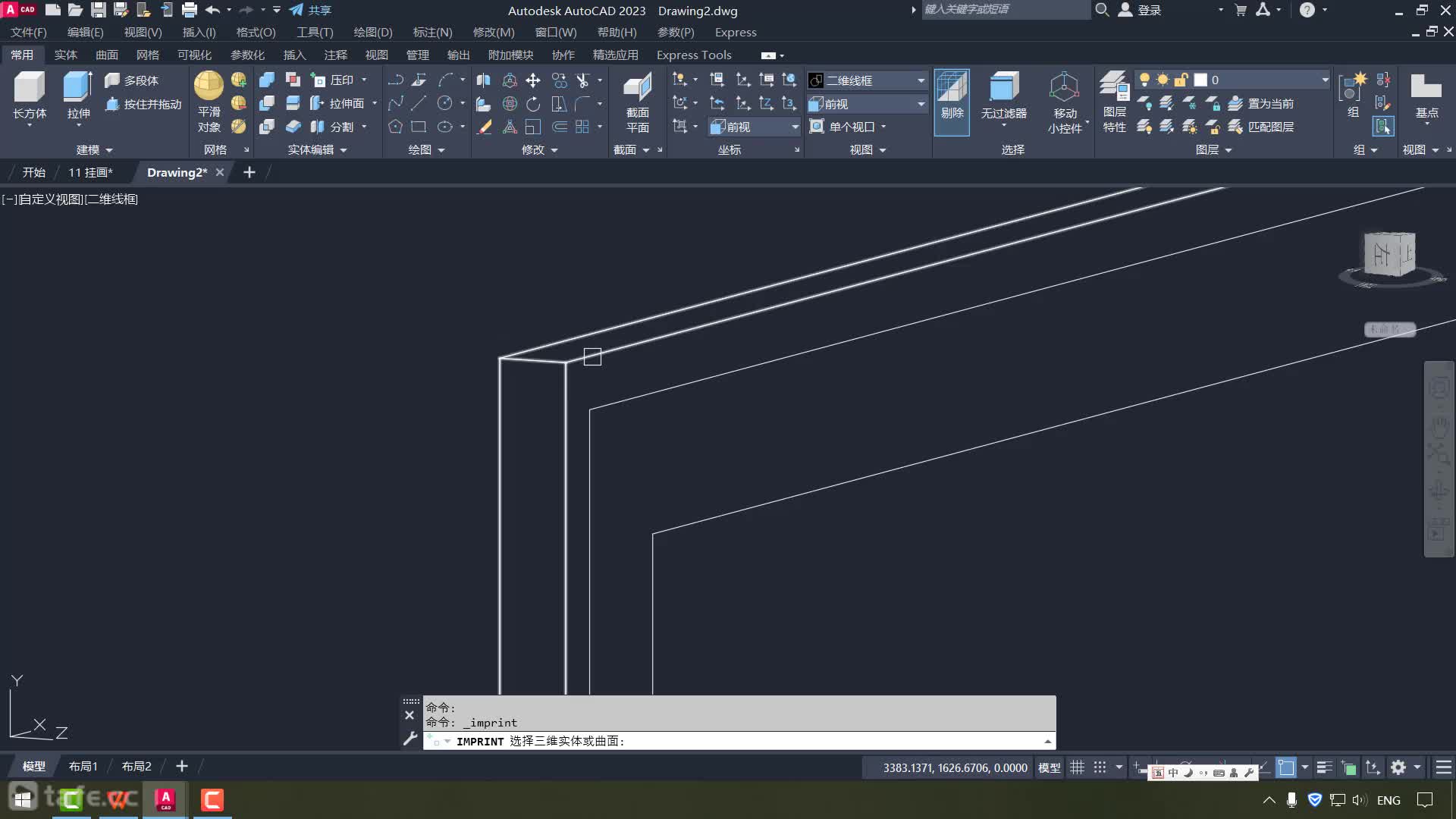Screen dimensions: 1456x819
Task: Click the 组 group tool
Action: 1353,96
